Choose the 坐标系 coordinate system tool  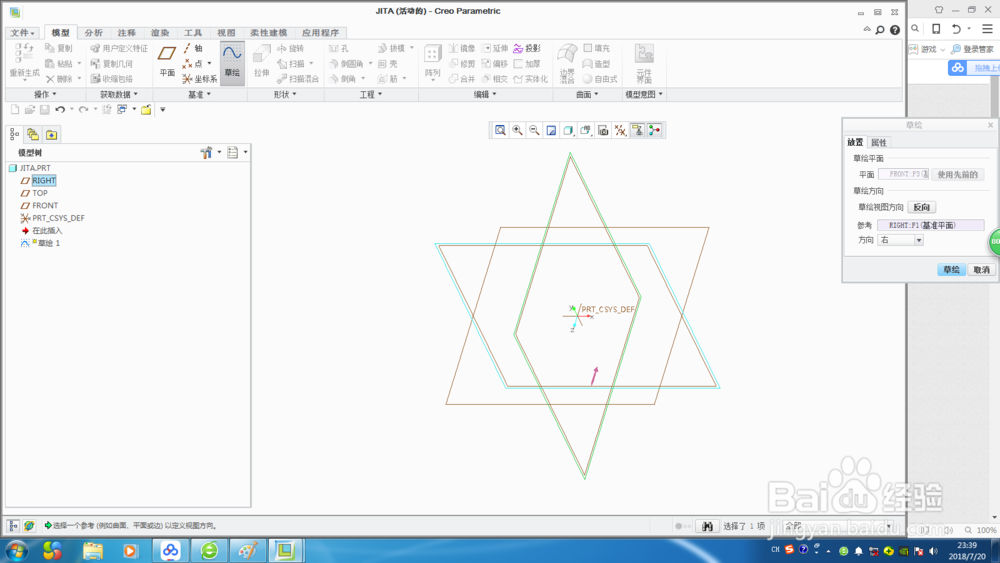click(x=200, y=79)
